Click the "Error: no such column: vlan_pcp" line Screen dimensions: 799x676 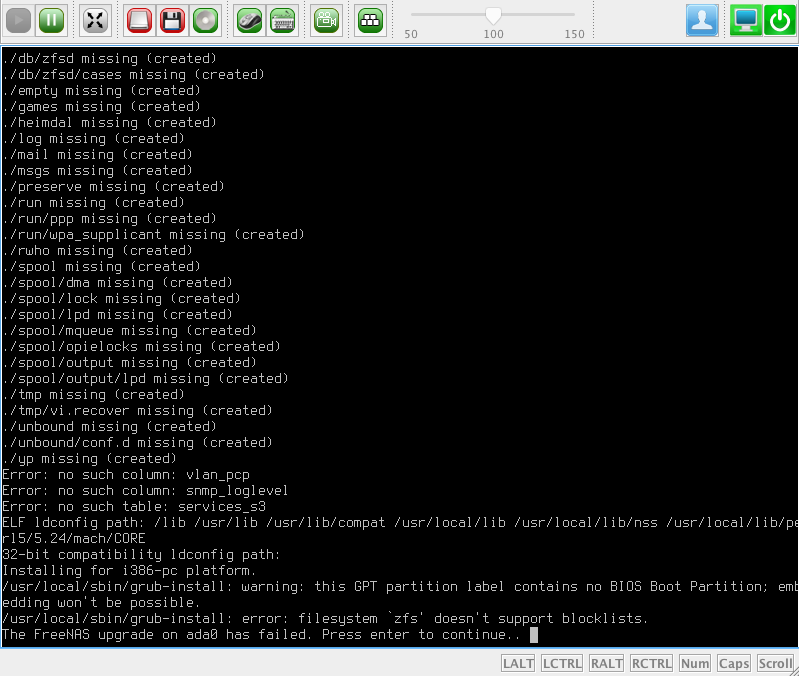pos(126,475)
